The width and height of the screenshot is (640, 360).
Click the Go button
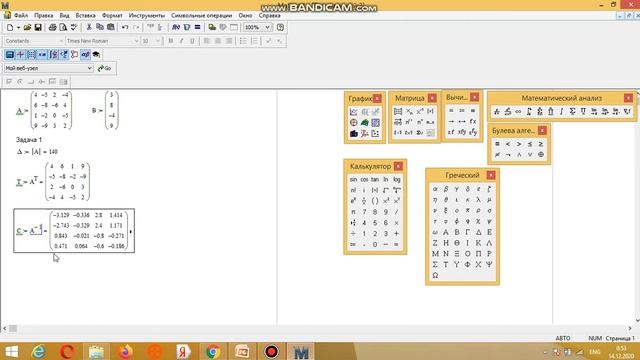(104, 68)
